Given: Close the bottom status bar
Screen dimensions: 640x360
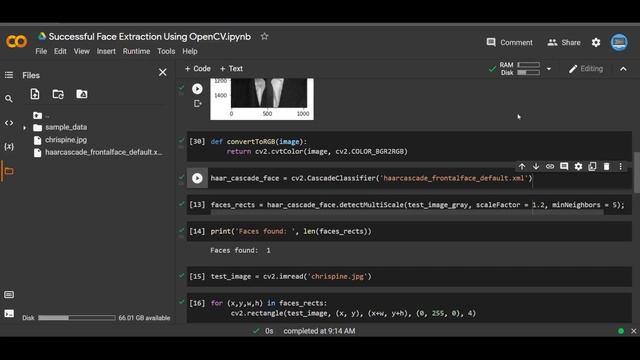Looking at the screenshot, I should point(633,331).
